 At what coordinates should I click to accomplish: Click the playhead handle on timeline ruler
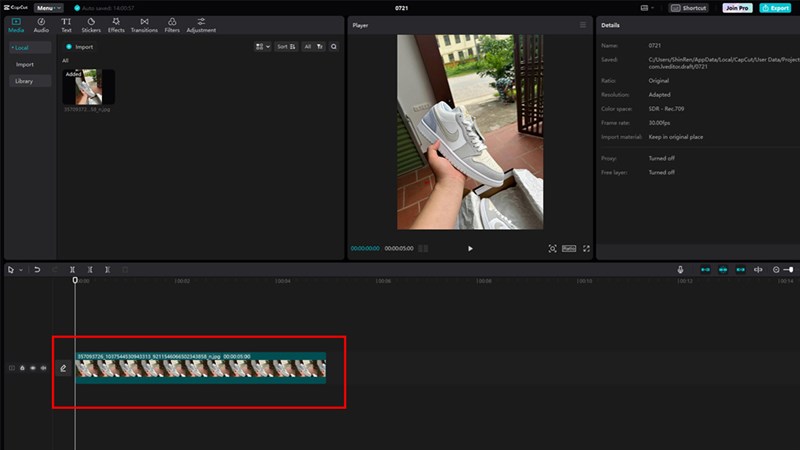pyautogui.click(x=75, y=280)
